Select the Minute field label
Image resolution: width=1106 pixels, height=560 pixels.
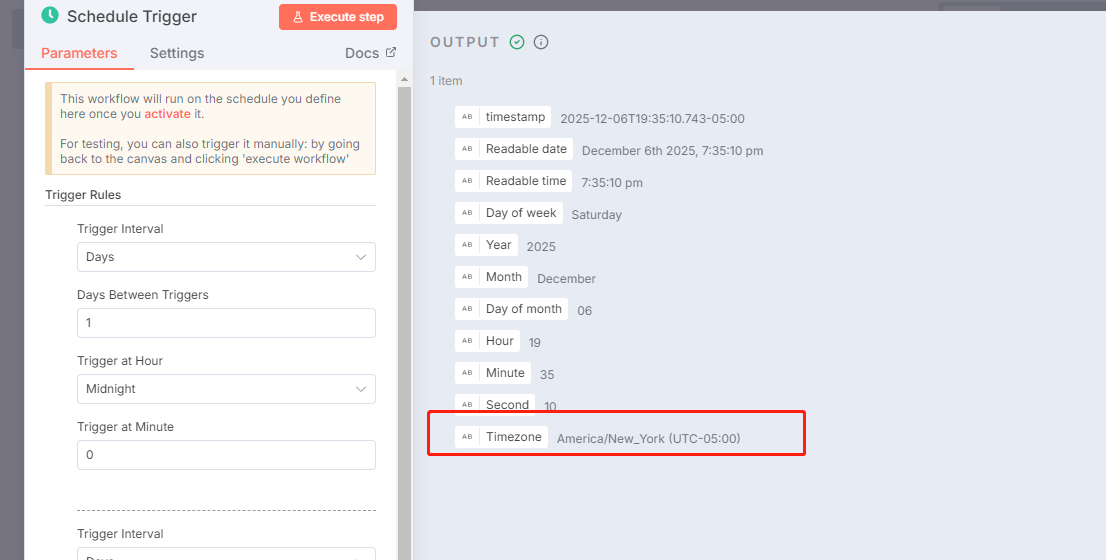click(505, 372)
